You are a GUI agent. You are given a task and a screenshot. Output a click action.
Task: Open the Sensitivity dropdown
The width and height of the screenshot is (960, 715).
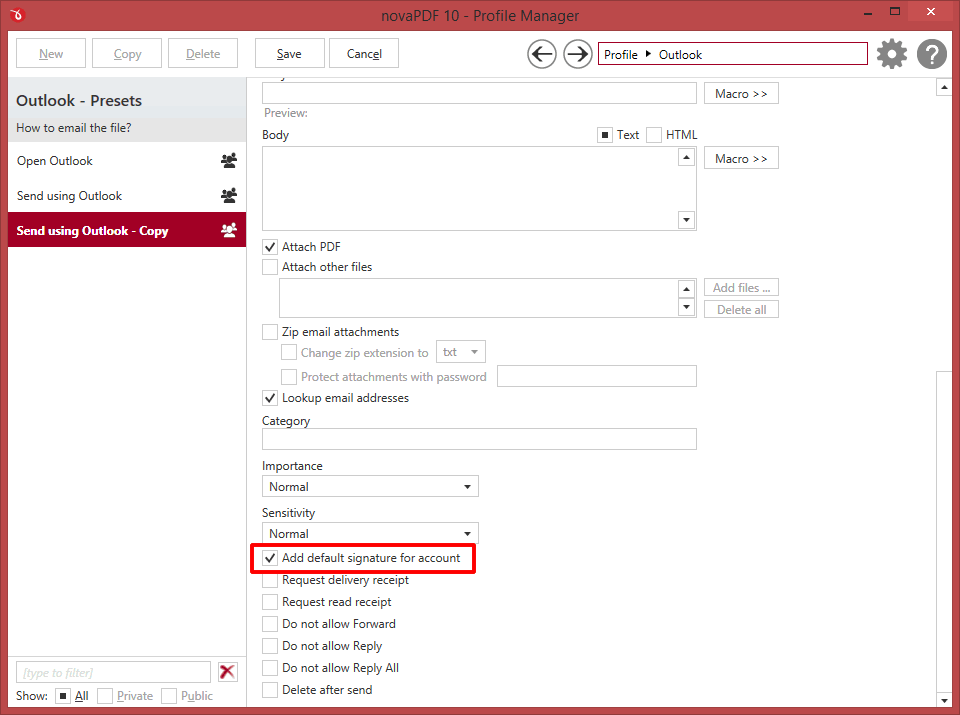coord(370,533)
